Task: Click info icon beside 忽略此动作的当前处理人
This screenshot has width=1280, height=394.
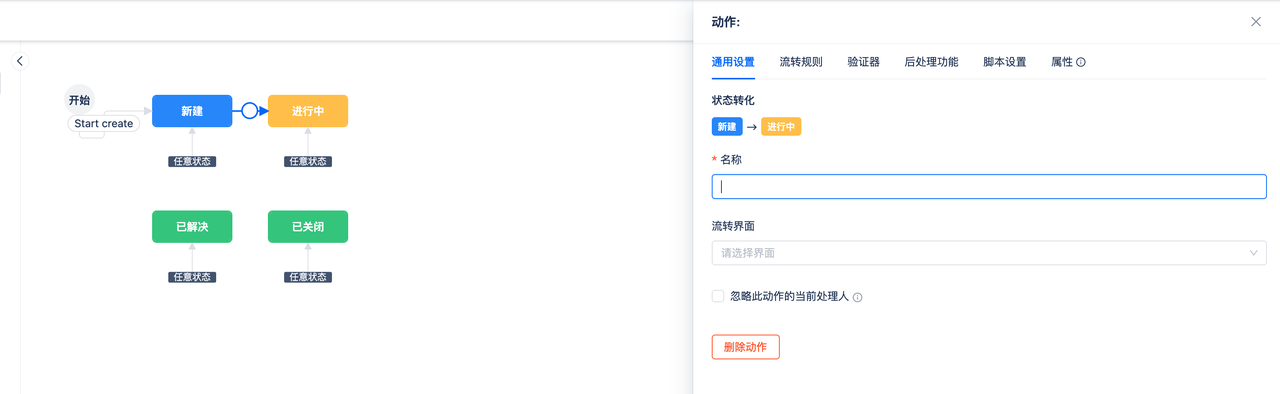Action: coord(857,297)
